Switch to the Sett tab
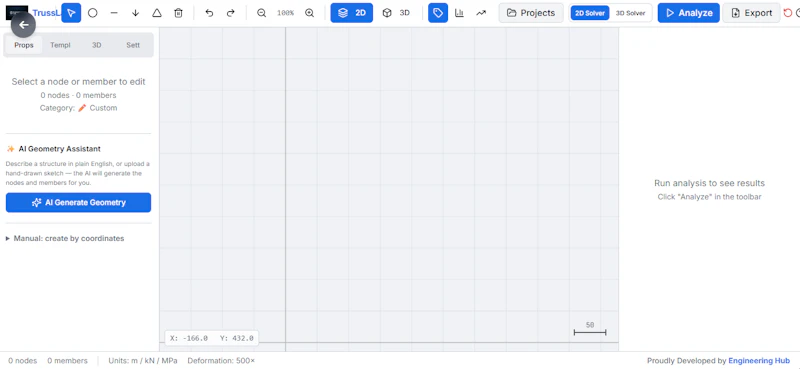This screenshot has width=800, height=369. (x=133, y=45)
